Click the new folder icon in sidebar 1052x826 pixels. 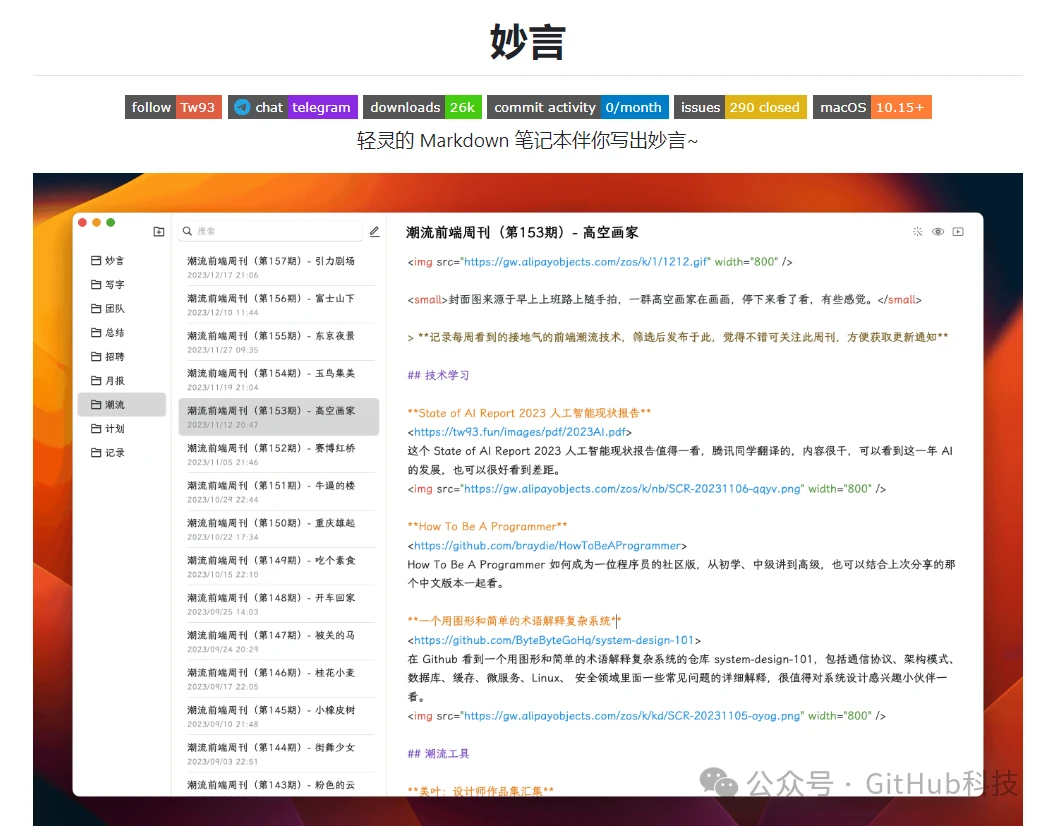158,232
